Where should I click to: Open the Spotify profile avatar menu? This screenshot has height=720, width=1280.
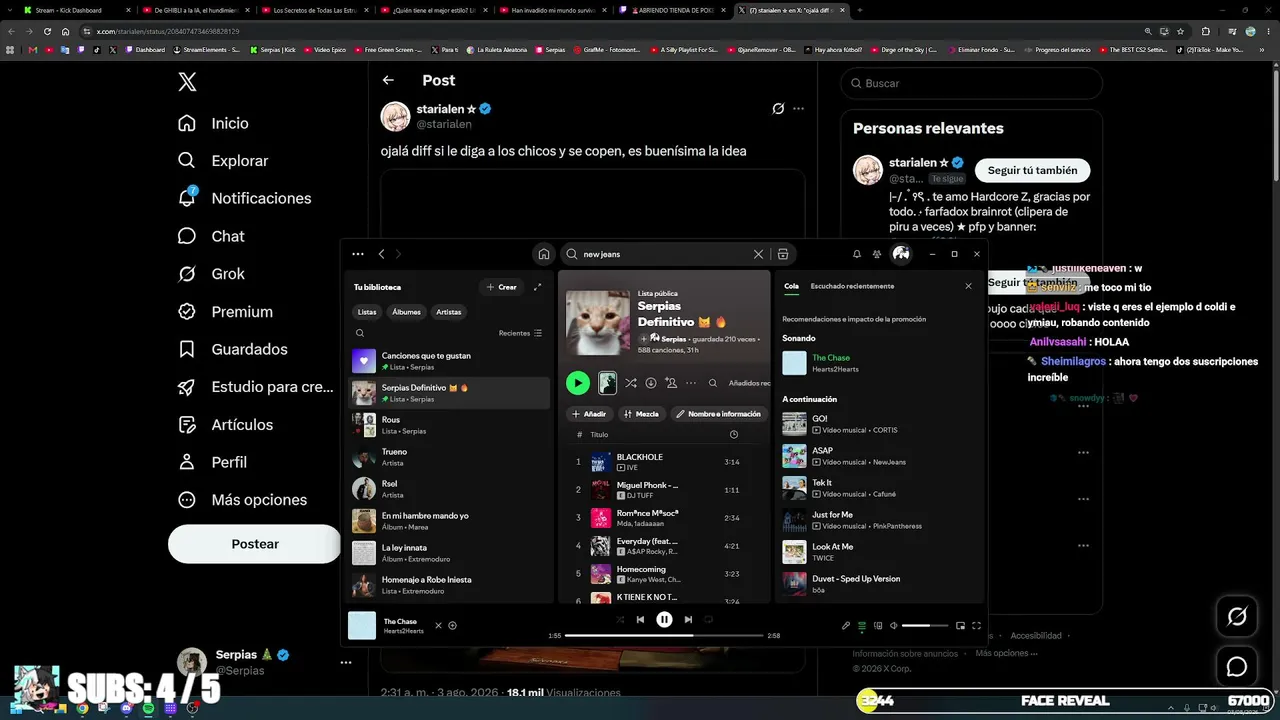(x=901, y=254)
